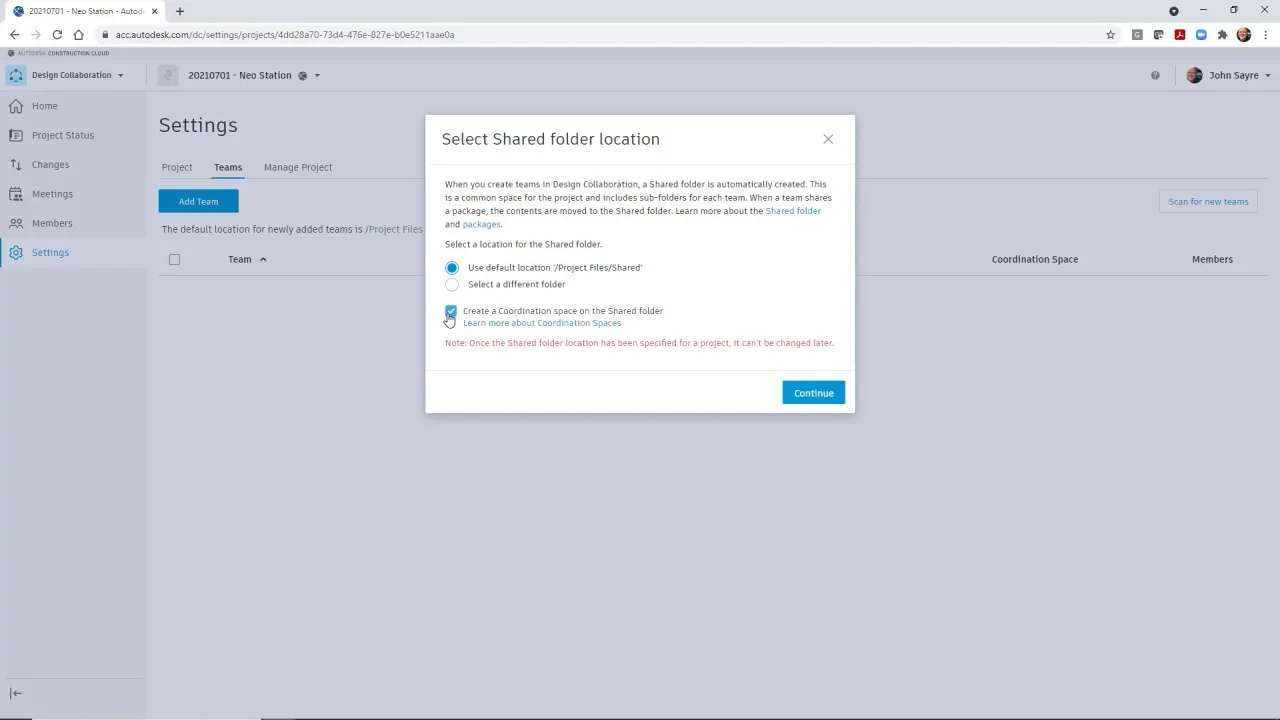Check the select-all teams checkbox
Image resolution: width=1280 pixels, height=720 pixels.
click(x=174, y=259)
